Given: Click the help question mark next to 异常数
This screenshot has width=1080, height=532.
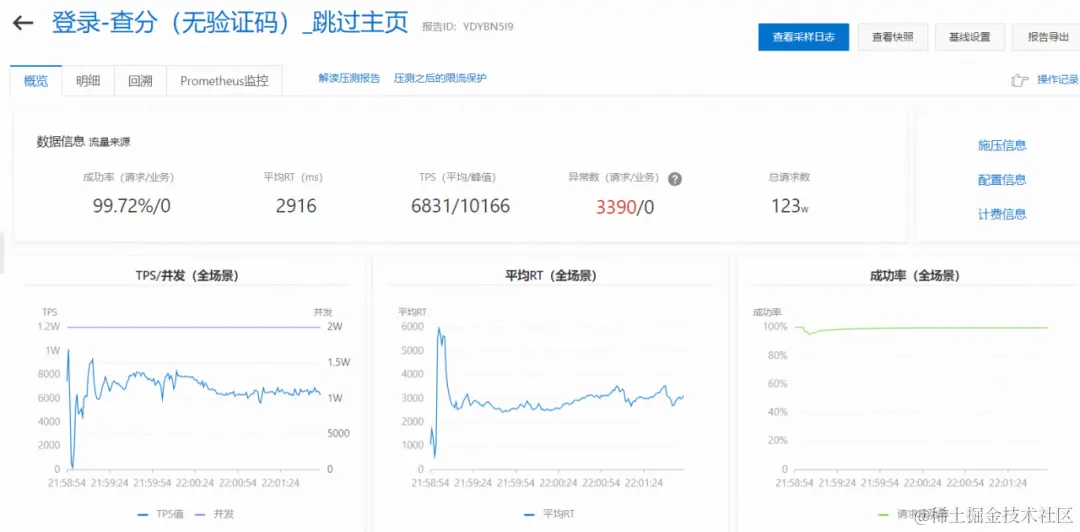Looking at the screenshot, I should pos(675,178).
